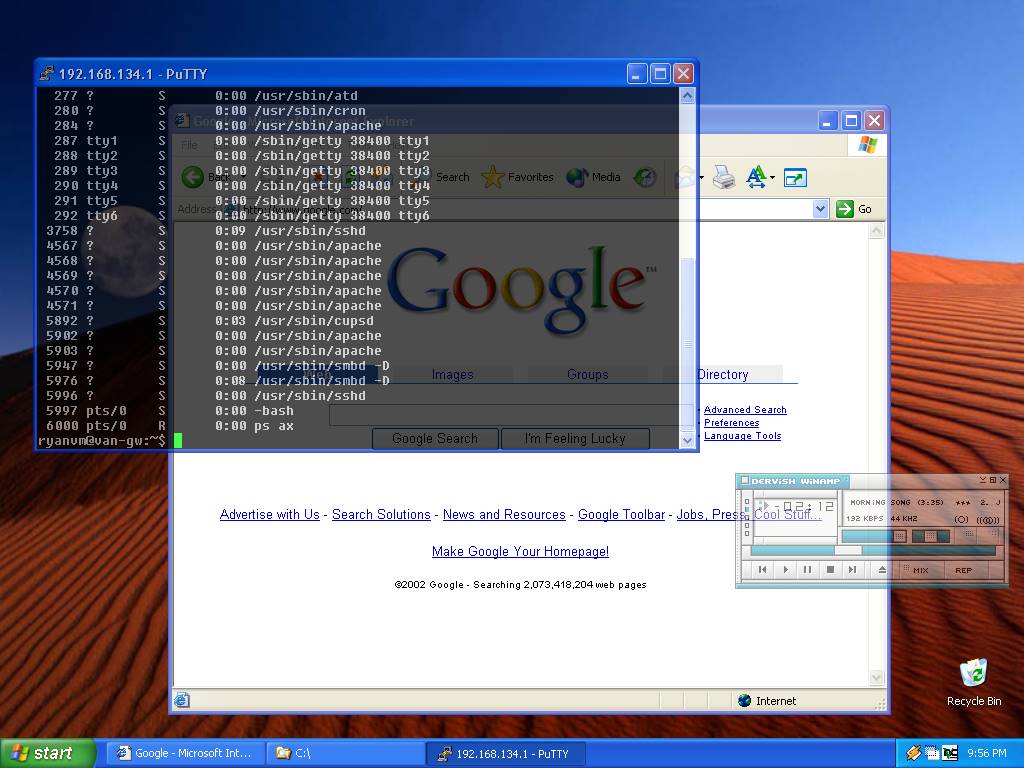Select the Recycle Bin desktop icon

974,682
